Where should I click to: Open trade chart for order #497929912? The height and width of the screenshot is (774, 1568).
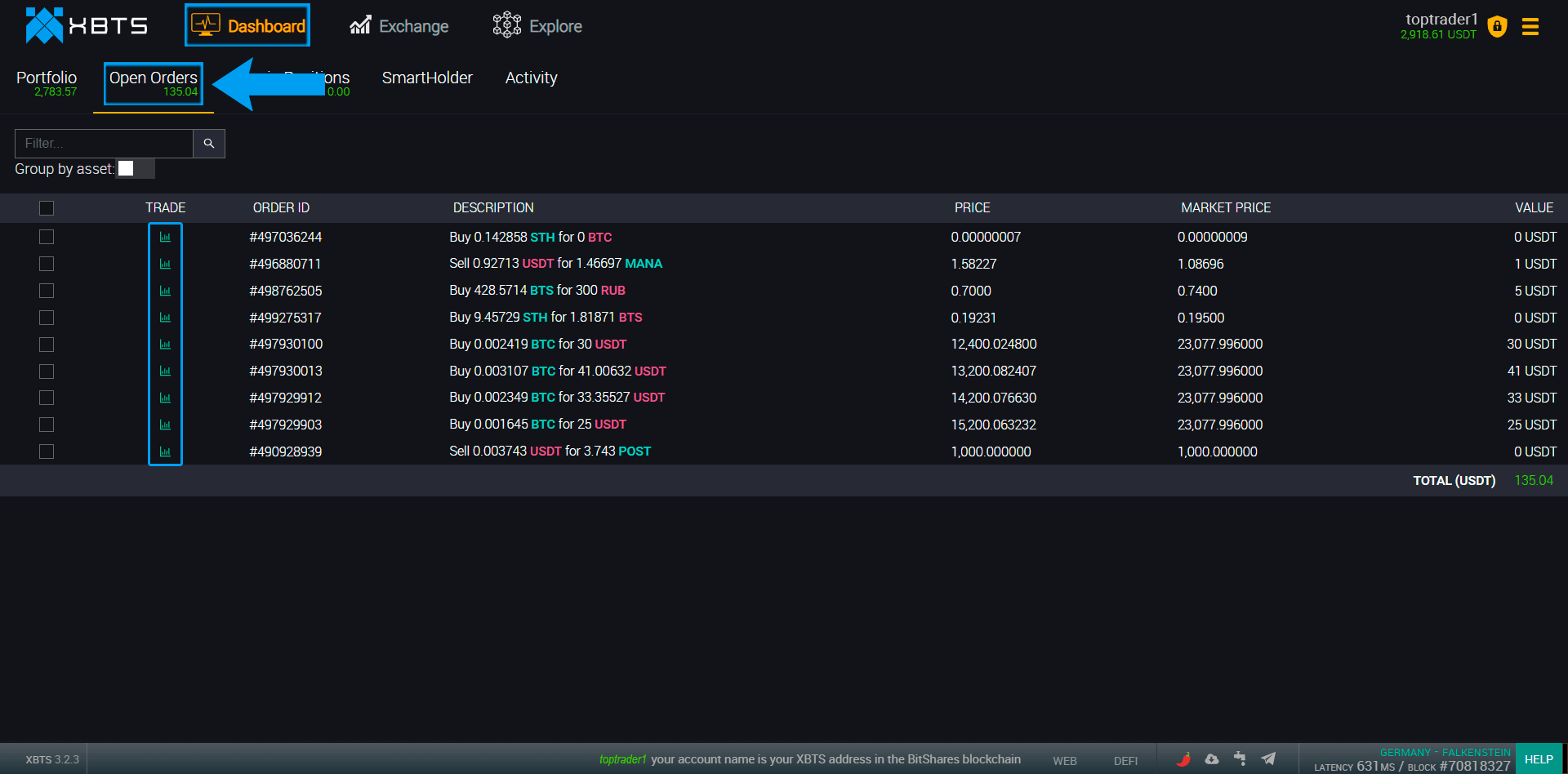(165, 398)
